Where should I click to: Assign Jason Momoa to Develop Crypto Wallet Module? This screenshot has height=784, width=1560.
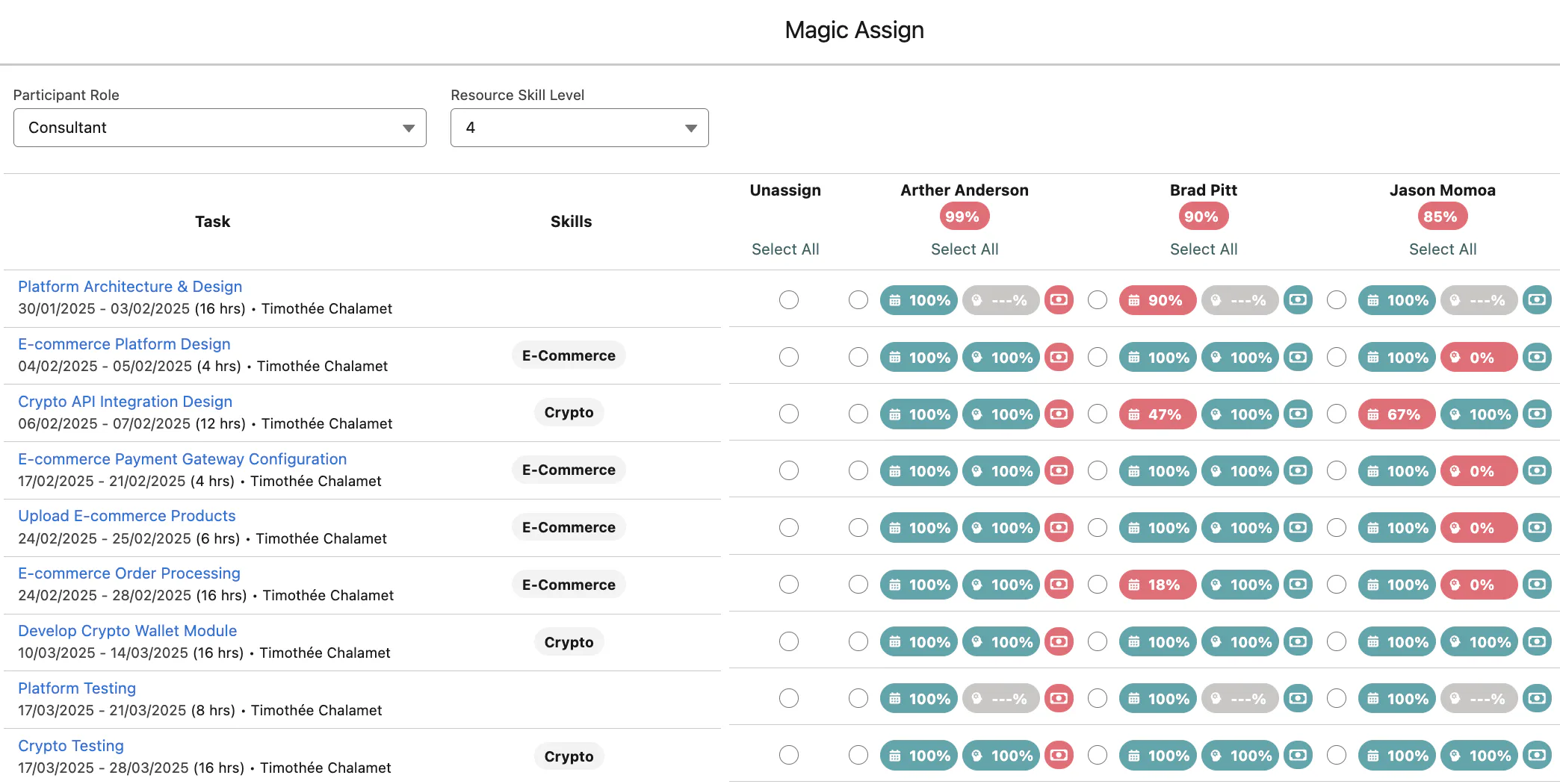tap(1337, 642)
